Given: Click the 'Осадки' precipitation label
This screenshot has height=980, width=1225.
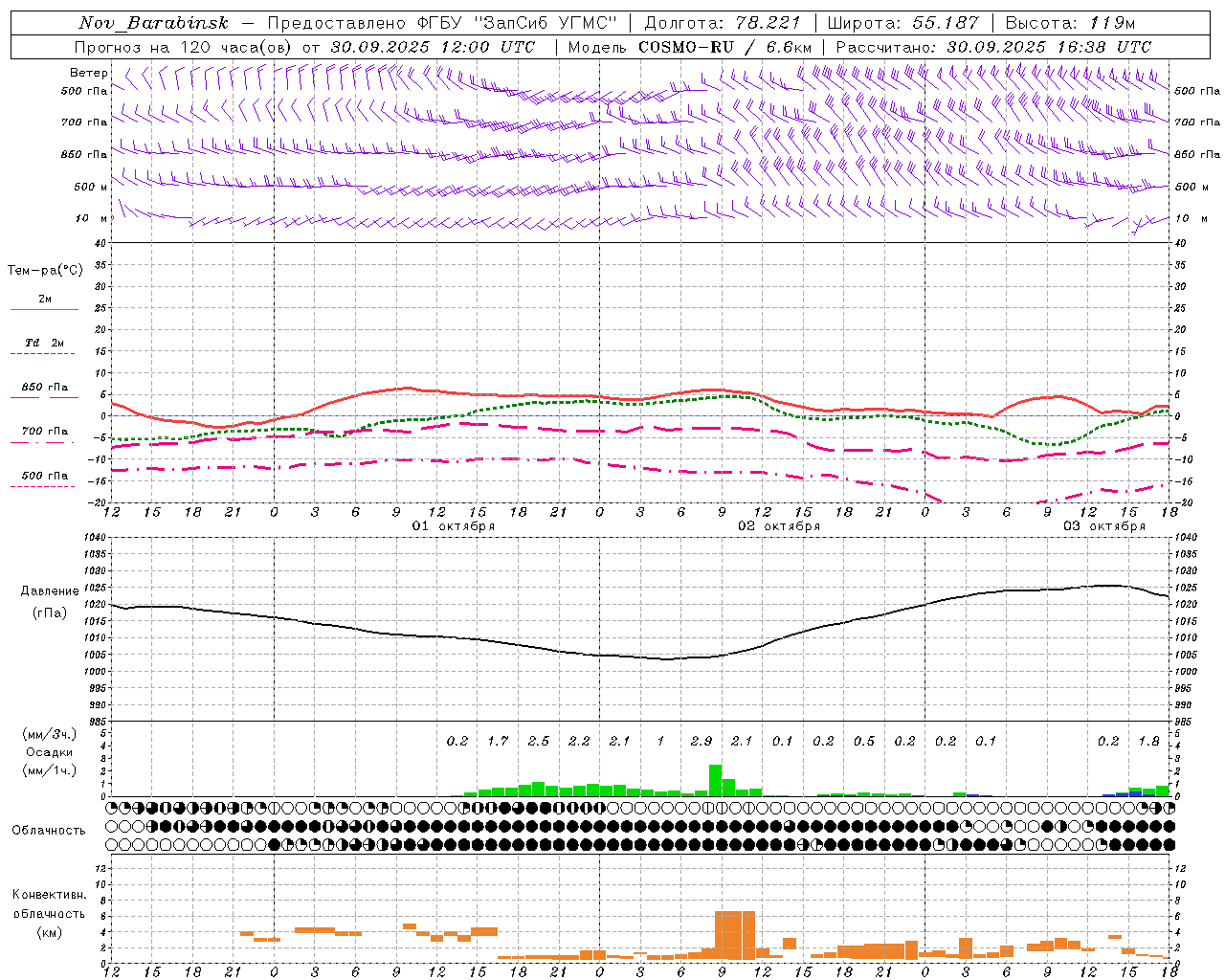Looking at the screenshot, I should [50, 752].
